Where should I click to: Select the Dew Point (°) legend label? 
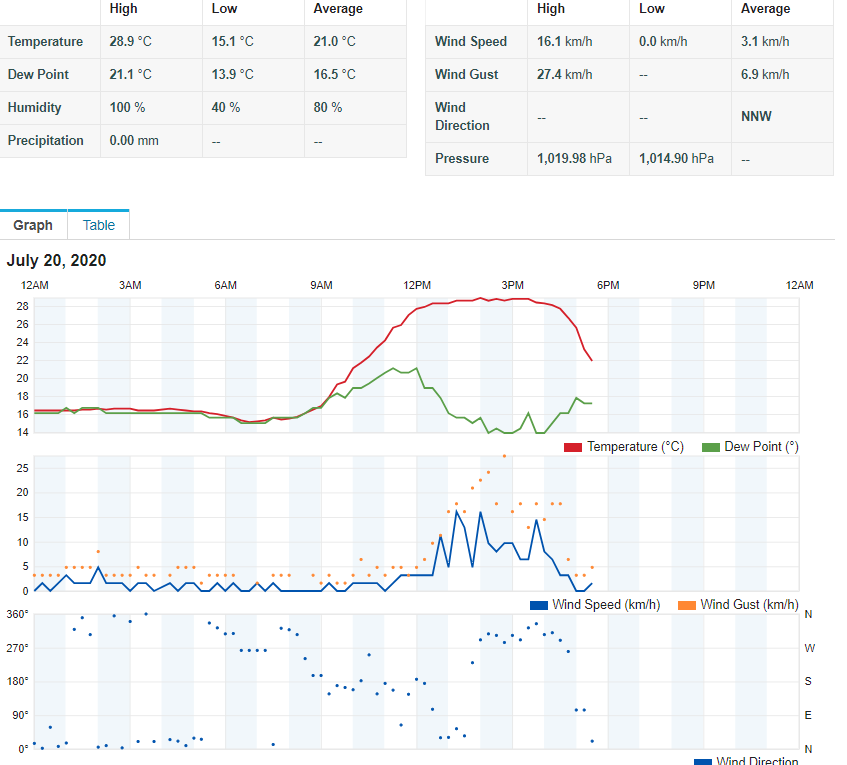[761, 447]
